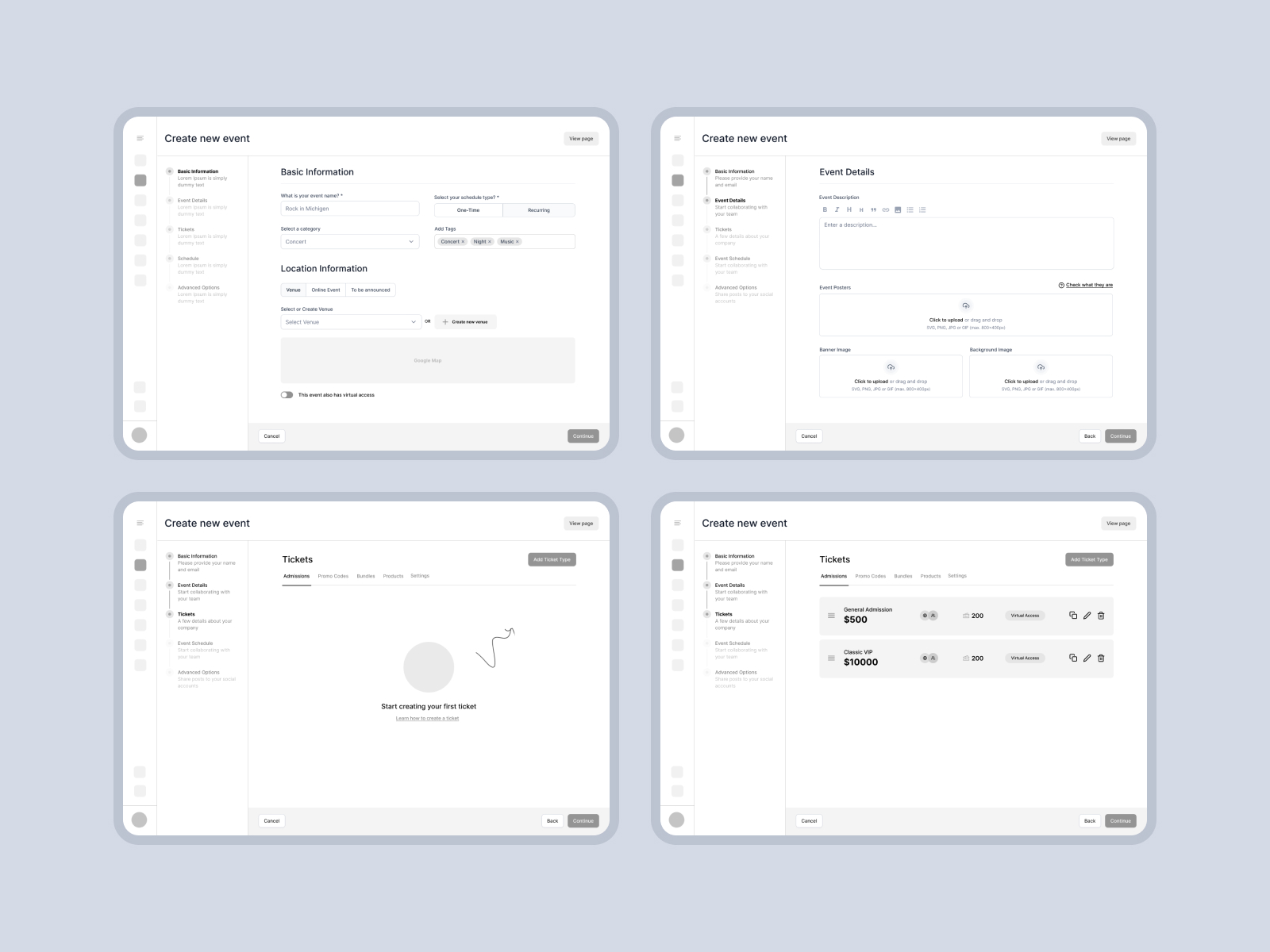
Task: Expand the Select Venue dropdown
Action: tap(349, 322)
